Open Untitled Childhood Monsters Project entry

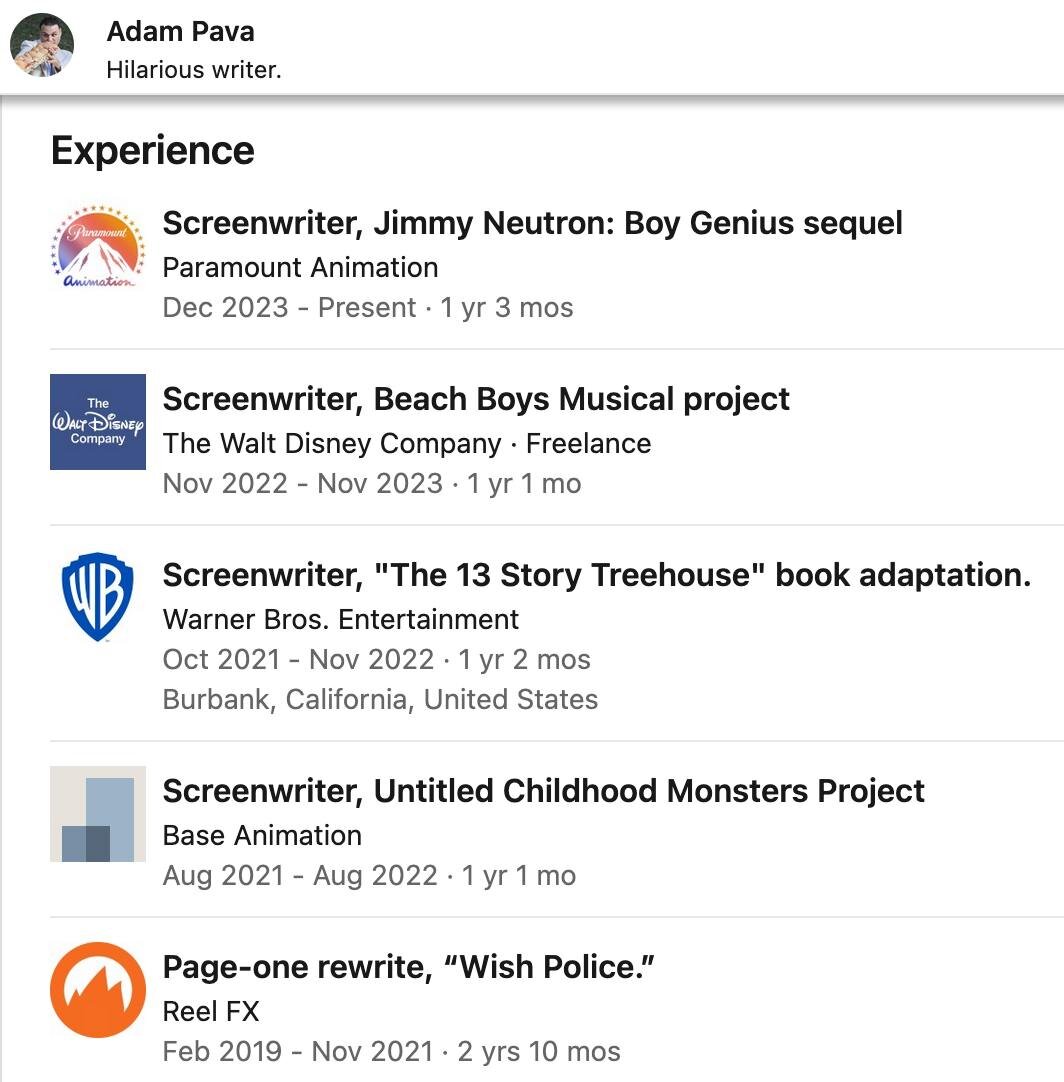(x=543, y=791)
